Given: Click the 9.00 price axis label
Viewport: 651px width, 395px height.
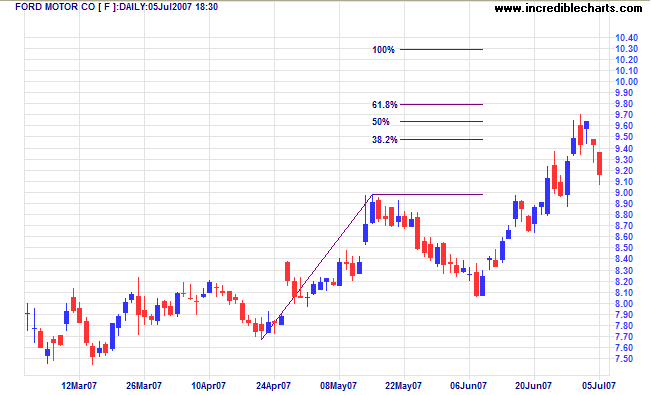Looking at the screenshot, I should coord(624,193).
